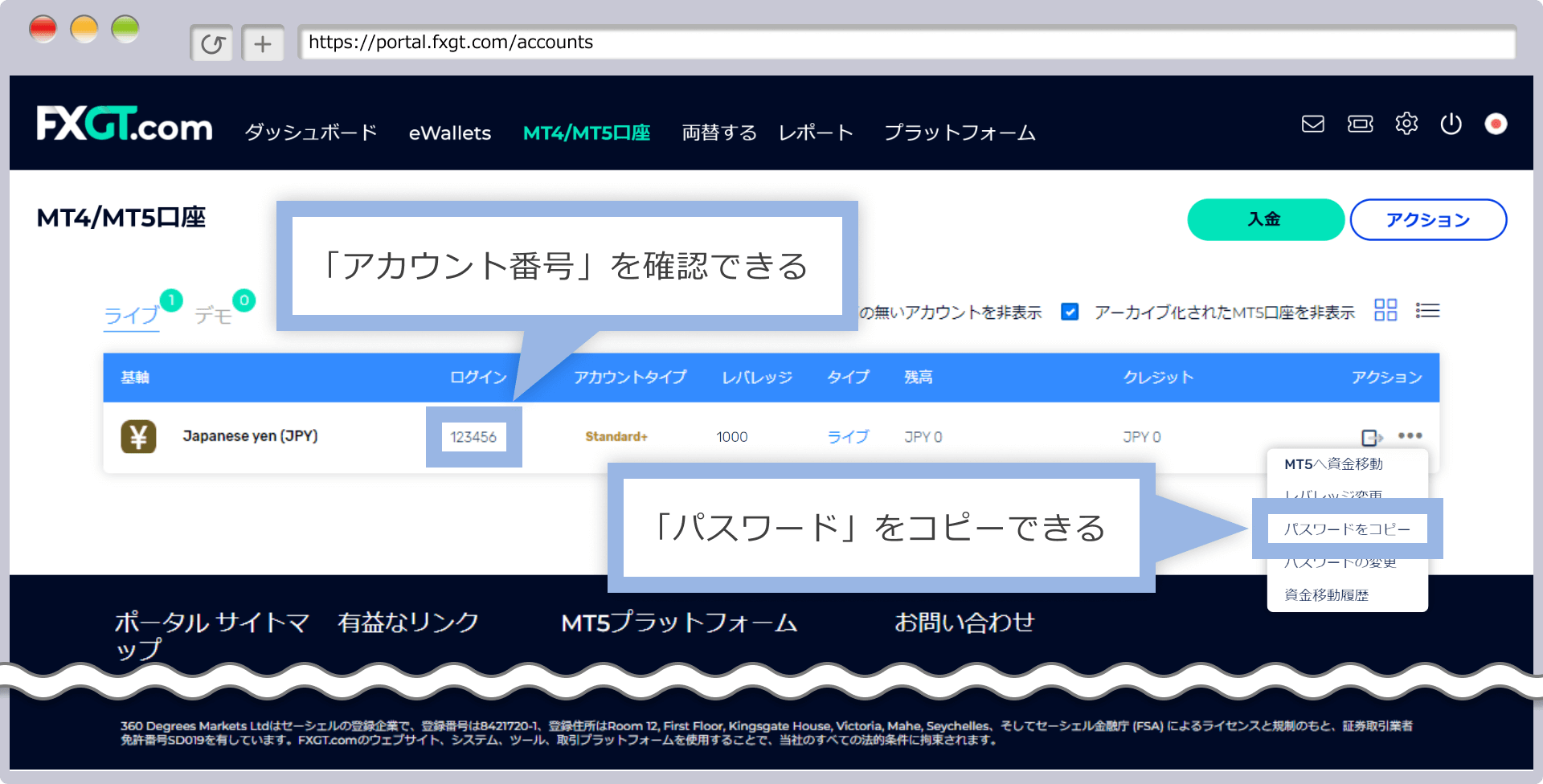Open MT4/MT5口座 navigation item
The height and width of the screenshot is (784, 1543).
click(587, 133)
